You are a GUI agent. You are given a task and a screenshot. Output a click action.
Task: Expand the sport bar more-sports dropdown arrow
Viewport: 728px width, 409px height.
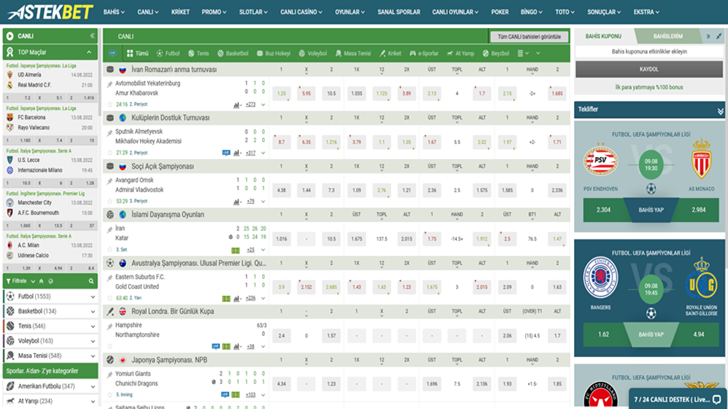[538, 53]
